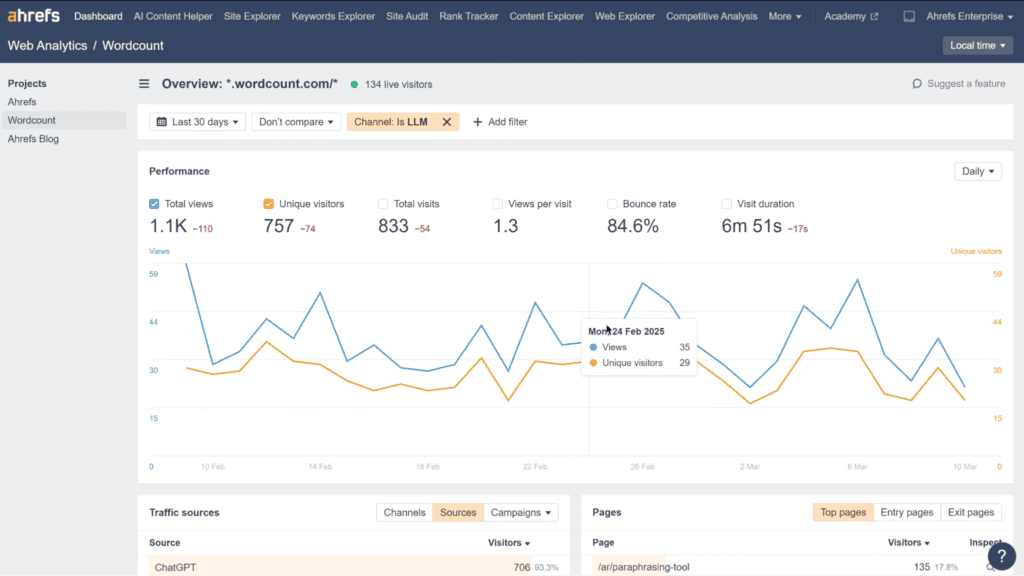Open Site Audit
Image resolution: width=1024 pixels, height=576 pixels.
(407, 16)
